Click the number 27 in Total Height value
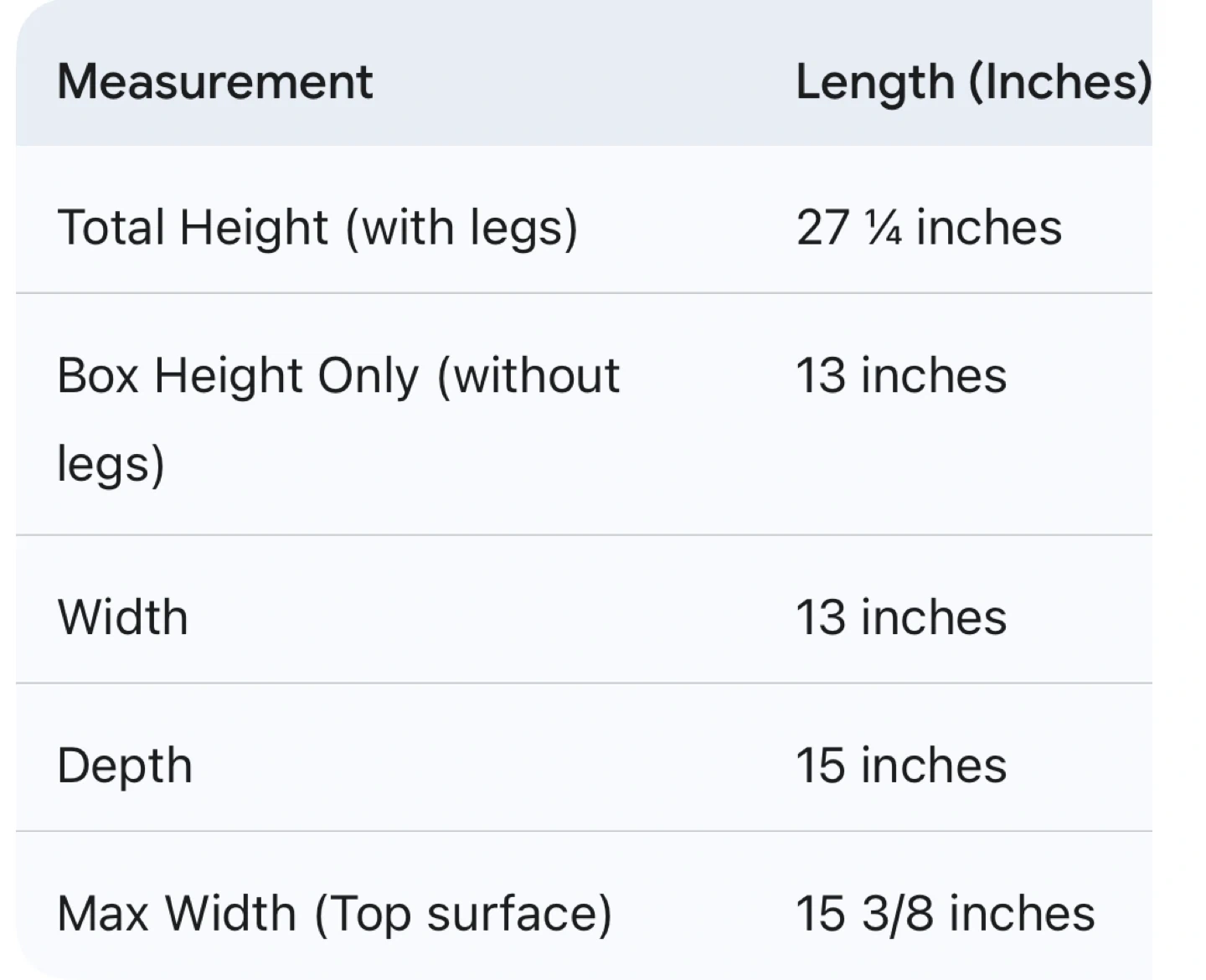 coord(822,228)
